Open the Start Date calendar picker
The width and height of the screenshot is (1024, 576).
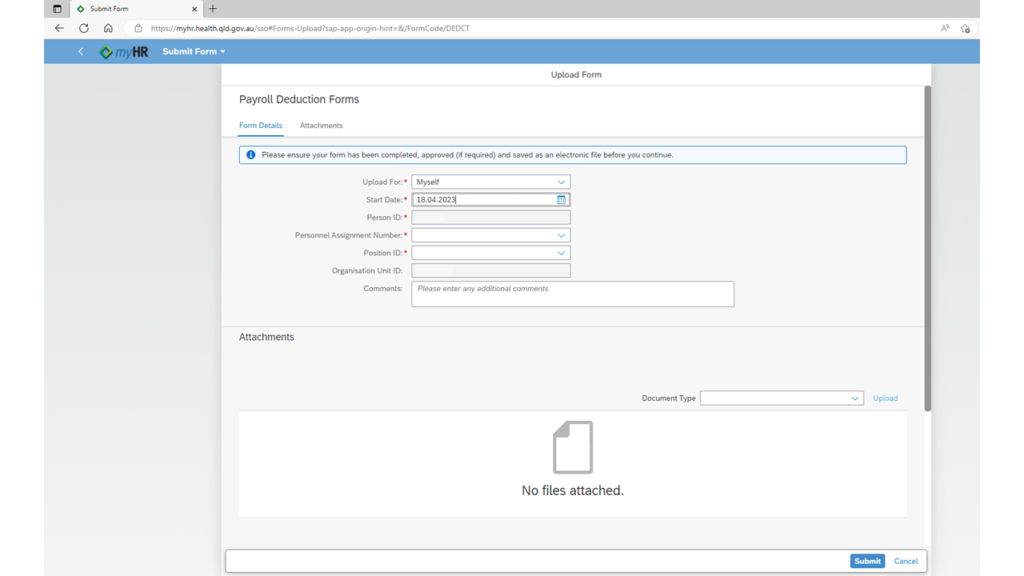point(561,200)
